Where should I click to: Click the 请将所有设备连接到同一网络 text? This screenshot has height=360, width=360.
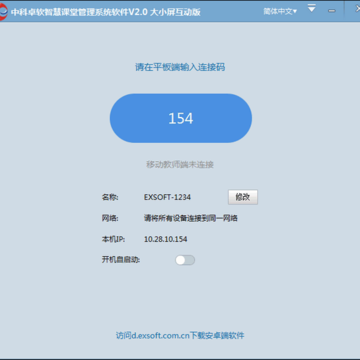click(191, 218)
